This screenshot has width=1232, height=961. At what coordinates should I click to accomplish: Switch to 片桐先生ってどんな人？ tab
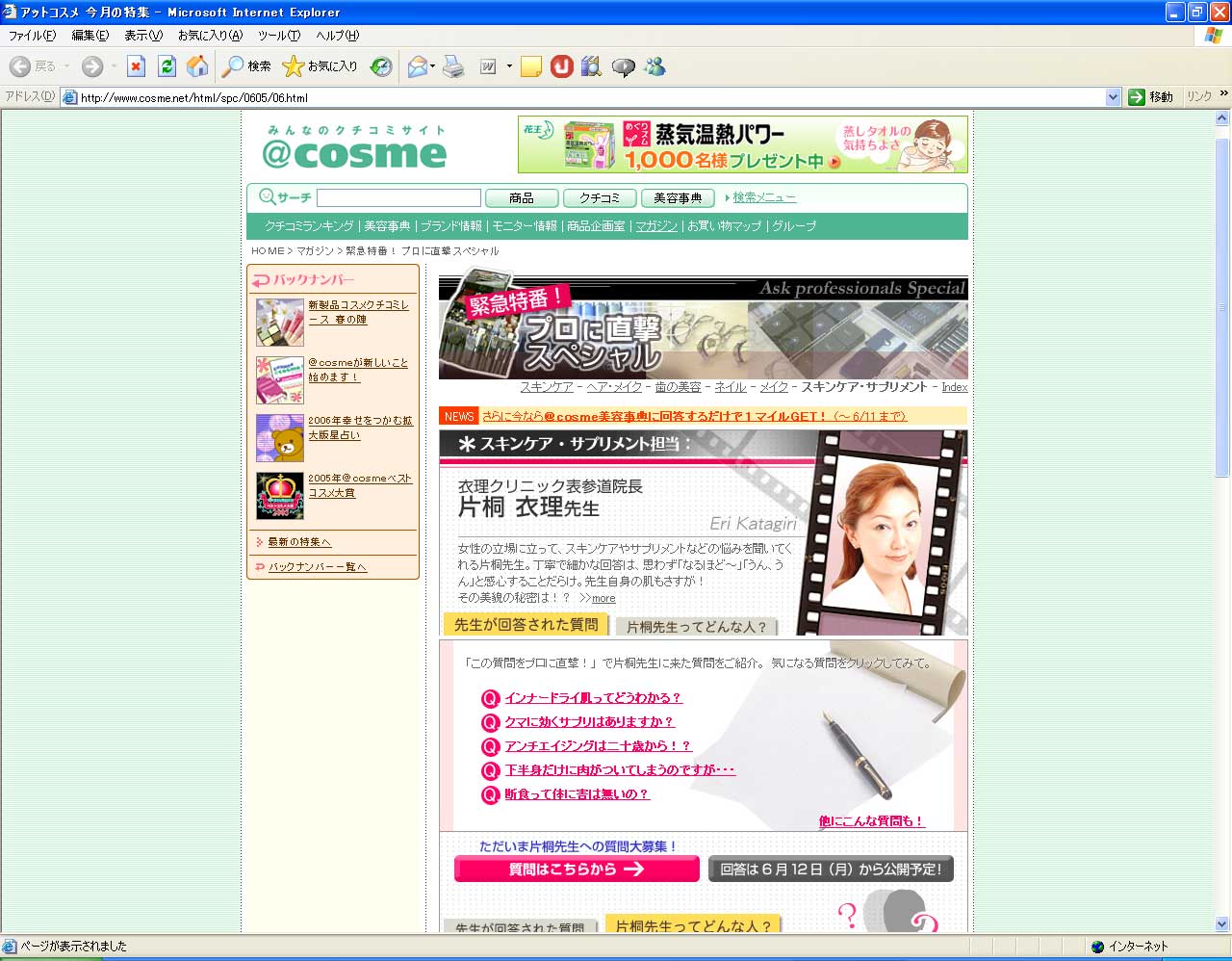(x=696, y=627)
